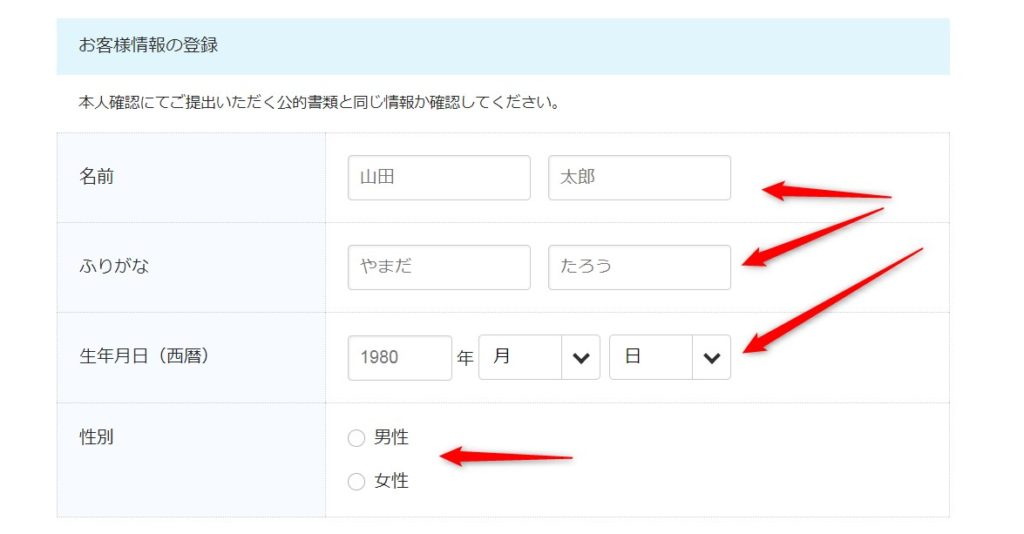1024x534 pixels.
Task: Open the 日 day dropdown
Action: (x=651, y=357)
